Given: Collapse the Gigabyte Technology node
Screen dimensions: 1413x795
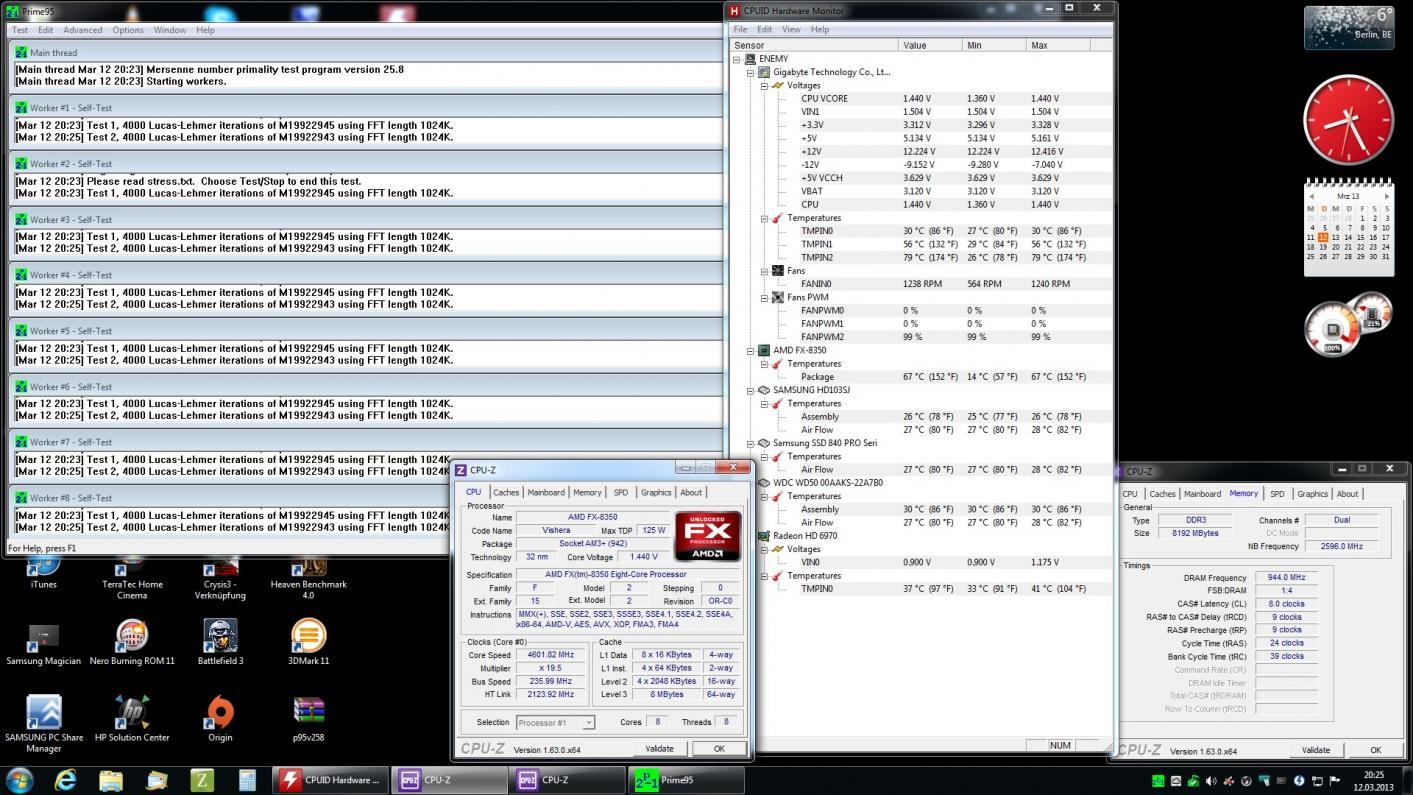Looking at the screenshot, I should 750,72.
